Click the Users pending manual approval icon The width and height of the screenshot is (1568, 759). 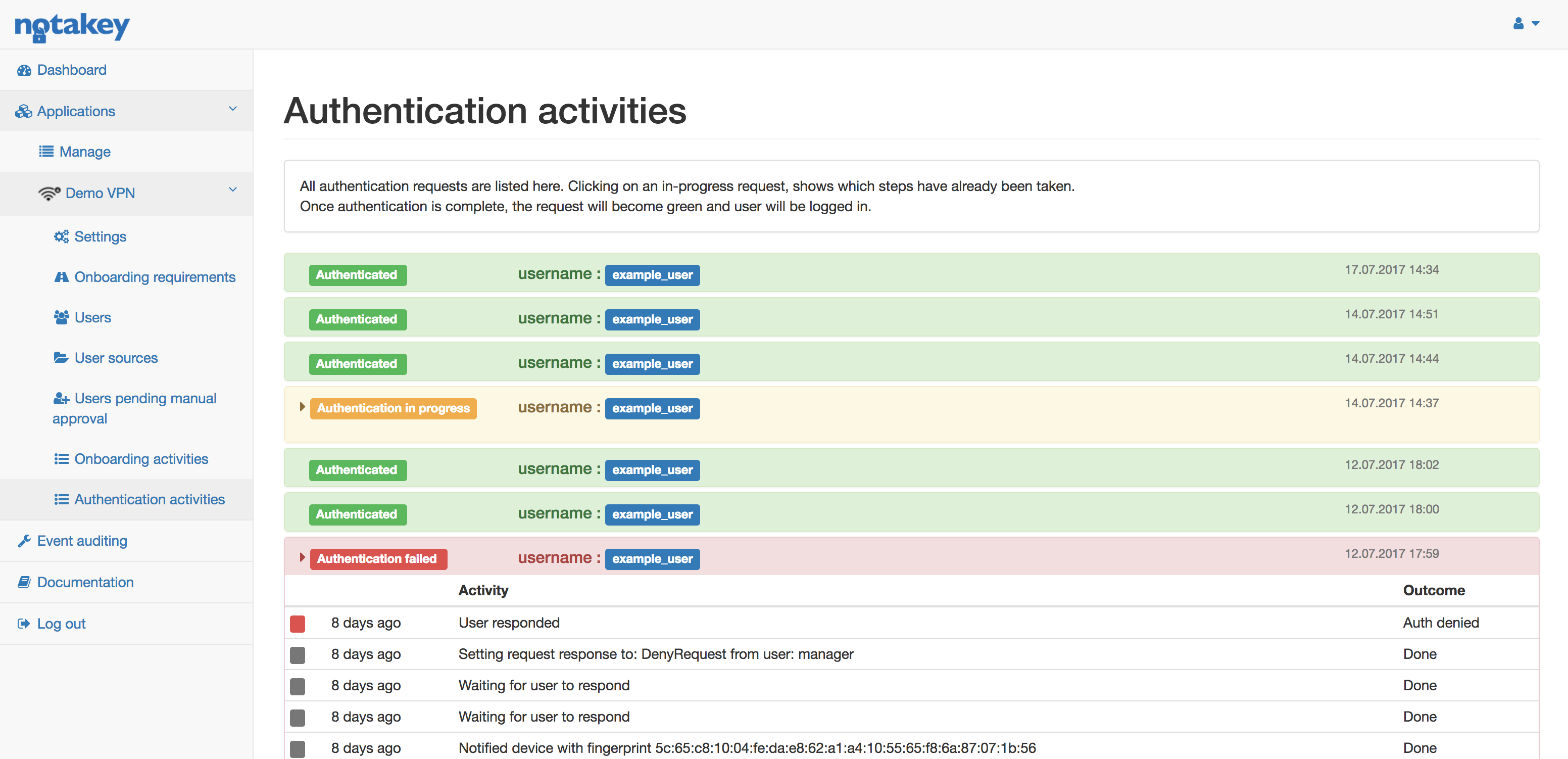[x=61, y=398]
